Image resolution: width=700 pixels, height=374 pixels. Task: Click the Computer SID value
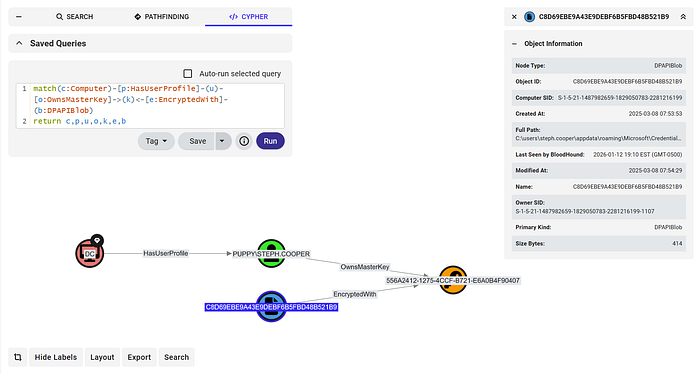coord(620,98)
